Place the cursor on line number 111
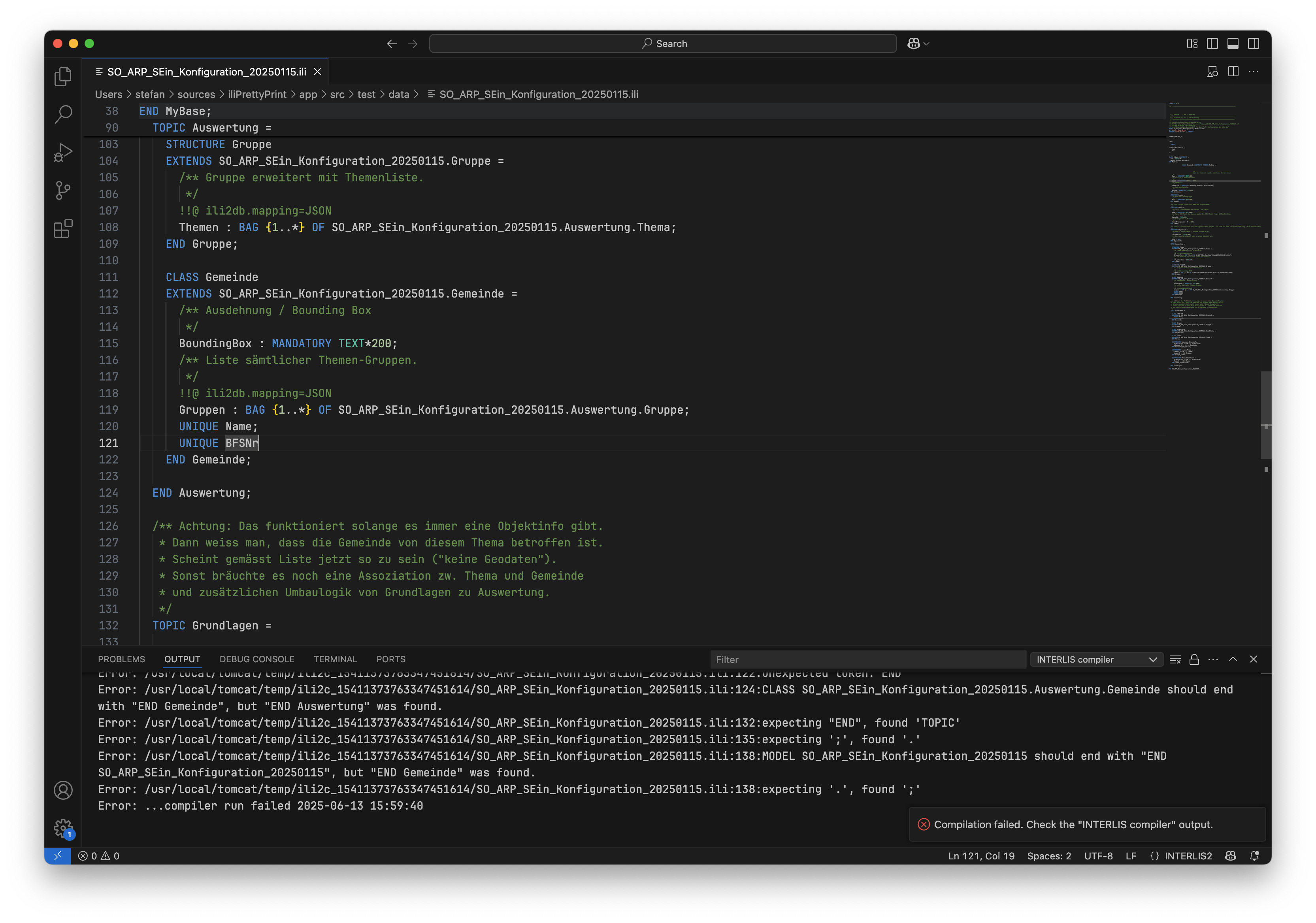Screen dimensions: 1316x923 (108, 277)
